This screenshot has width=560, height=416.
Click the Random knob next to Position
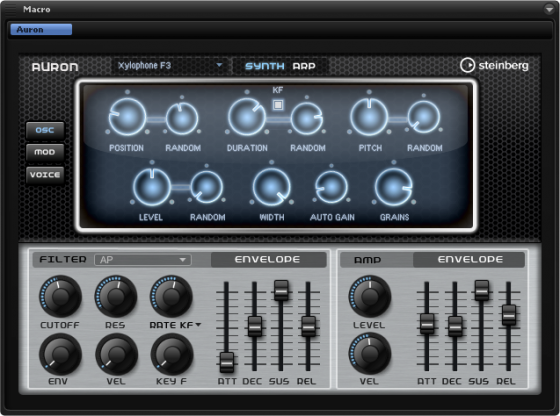[182, 119]
